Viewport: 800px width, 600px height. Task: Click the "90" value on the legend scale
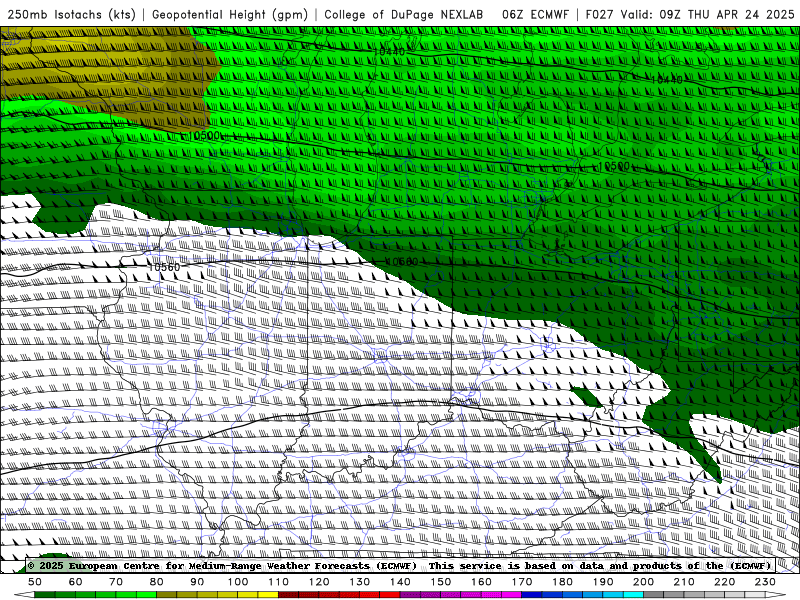197,582
